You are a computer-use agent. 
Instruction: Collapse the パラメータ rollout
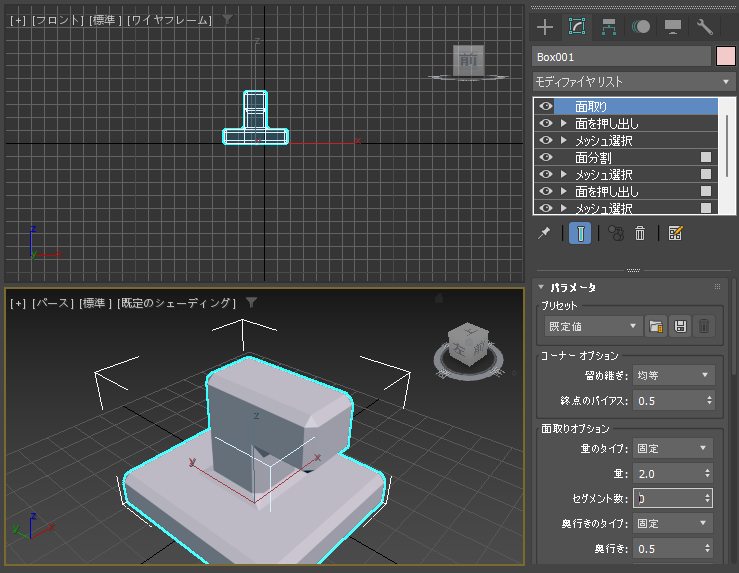pyautogui.click(x=541, y=287)
